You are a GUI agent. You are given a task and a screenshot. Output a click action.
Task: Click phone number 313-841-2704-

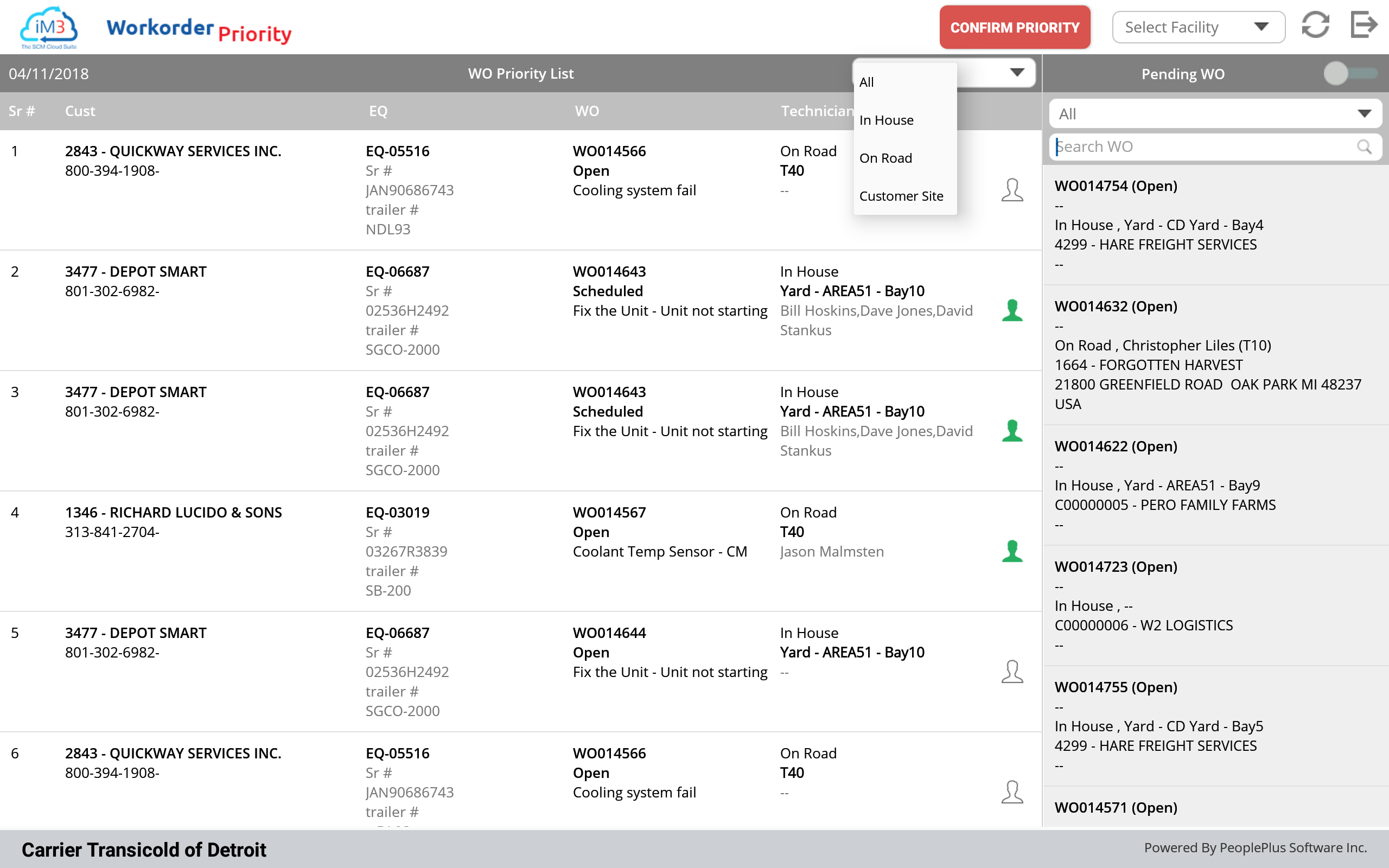(112, 532)
